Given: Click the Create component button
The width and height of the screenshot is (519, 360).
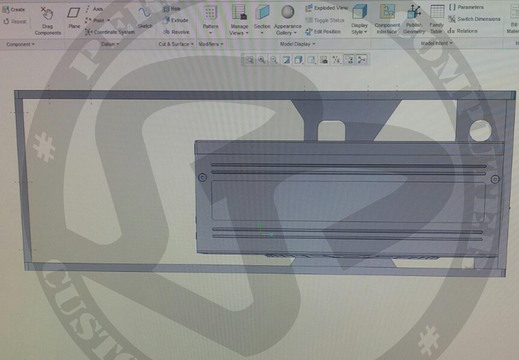Looking at the screenshot, I should coord(14,9).
